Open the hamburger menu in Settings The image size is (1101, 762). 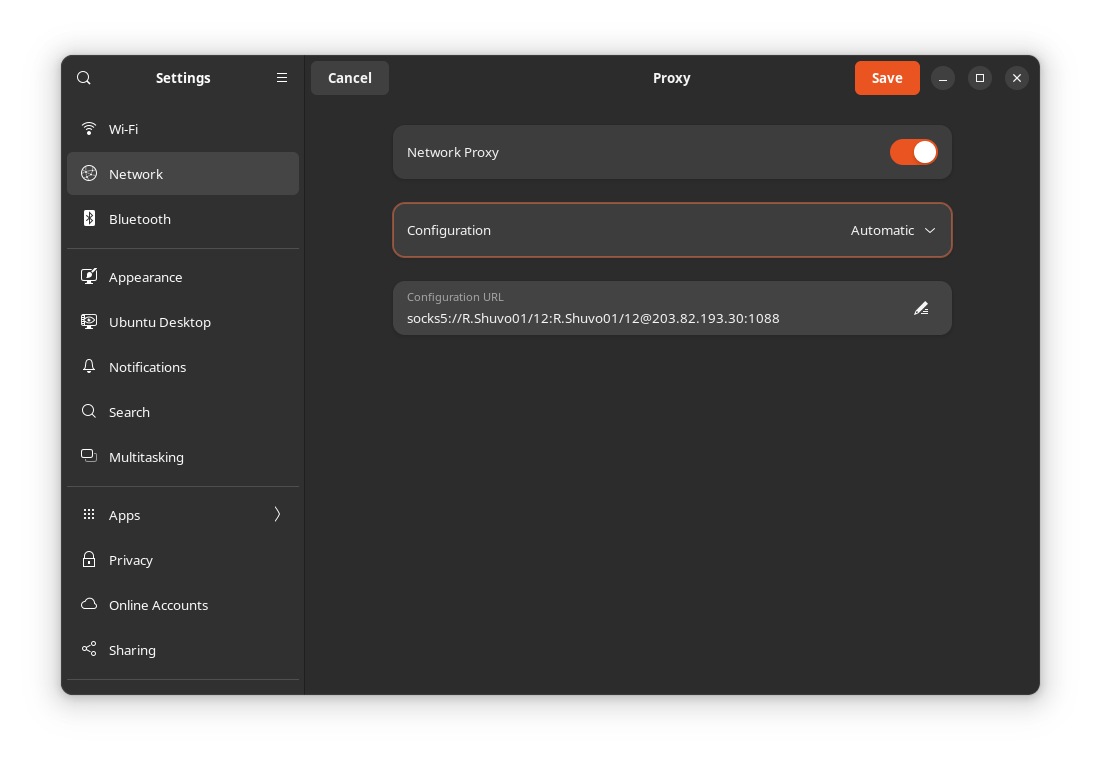(281, 77)
